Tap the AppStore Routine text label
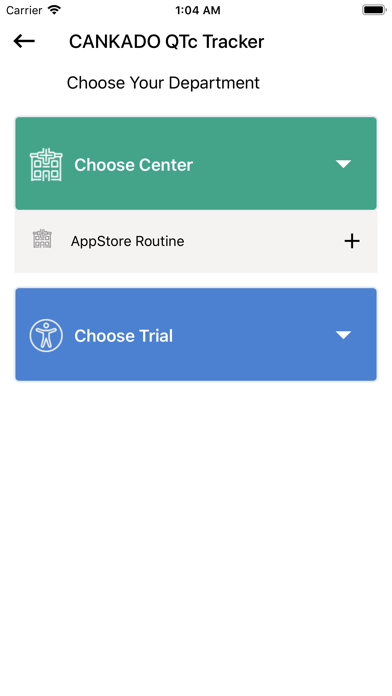This screenshot has width=392, height=696. 127,241
